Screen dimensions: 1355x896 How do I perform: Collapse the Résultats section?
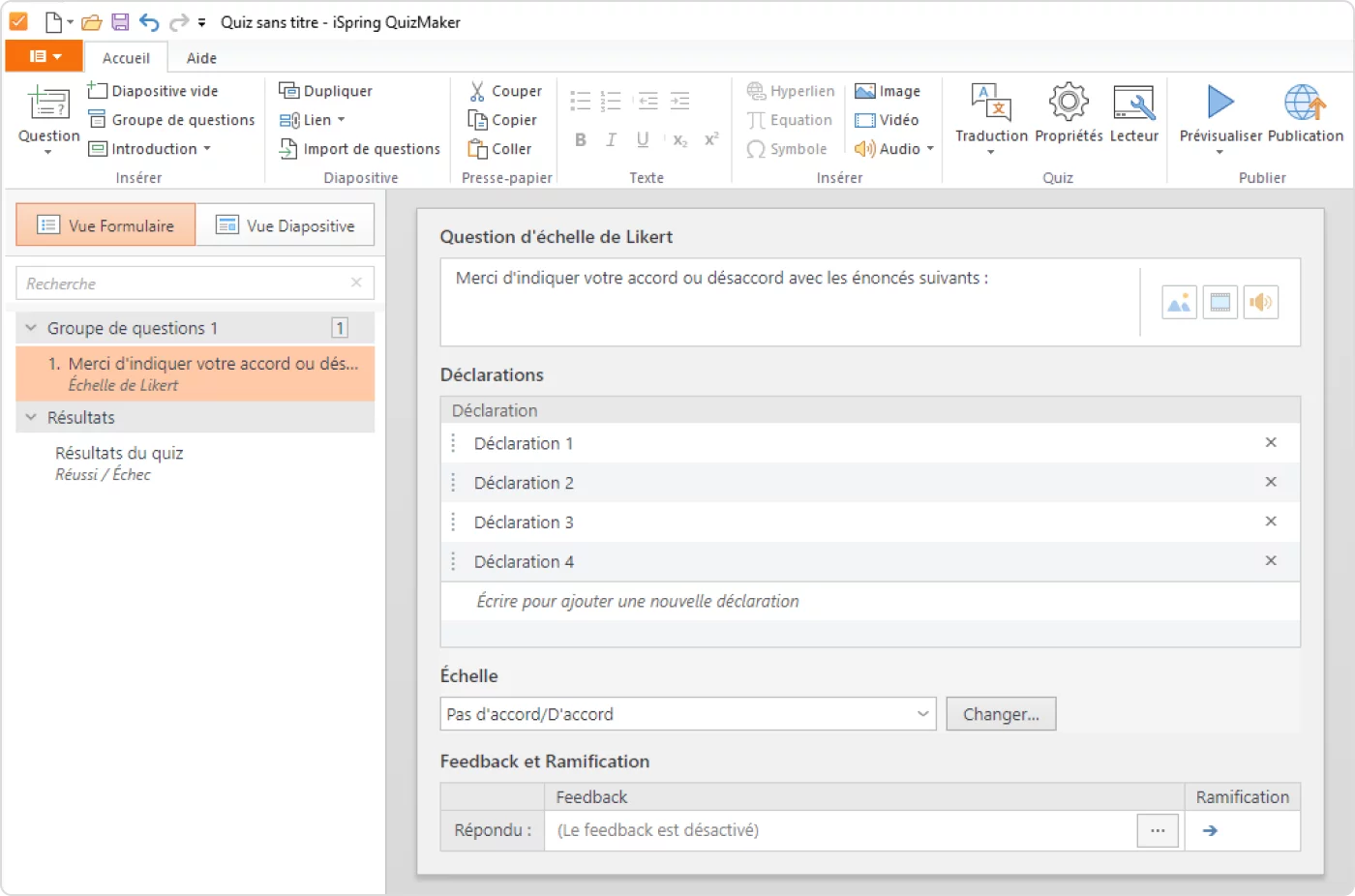pyautogui.click(x=31, y=417)
